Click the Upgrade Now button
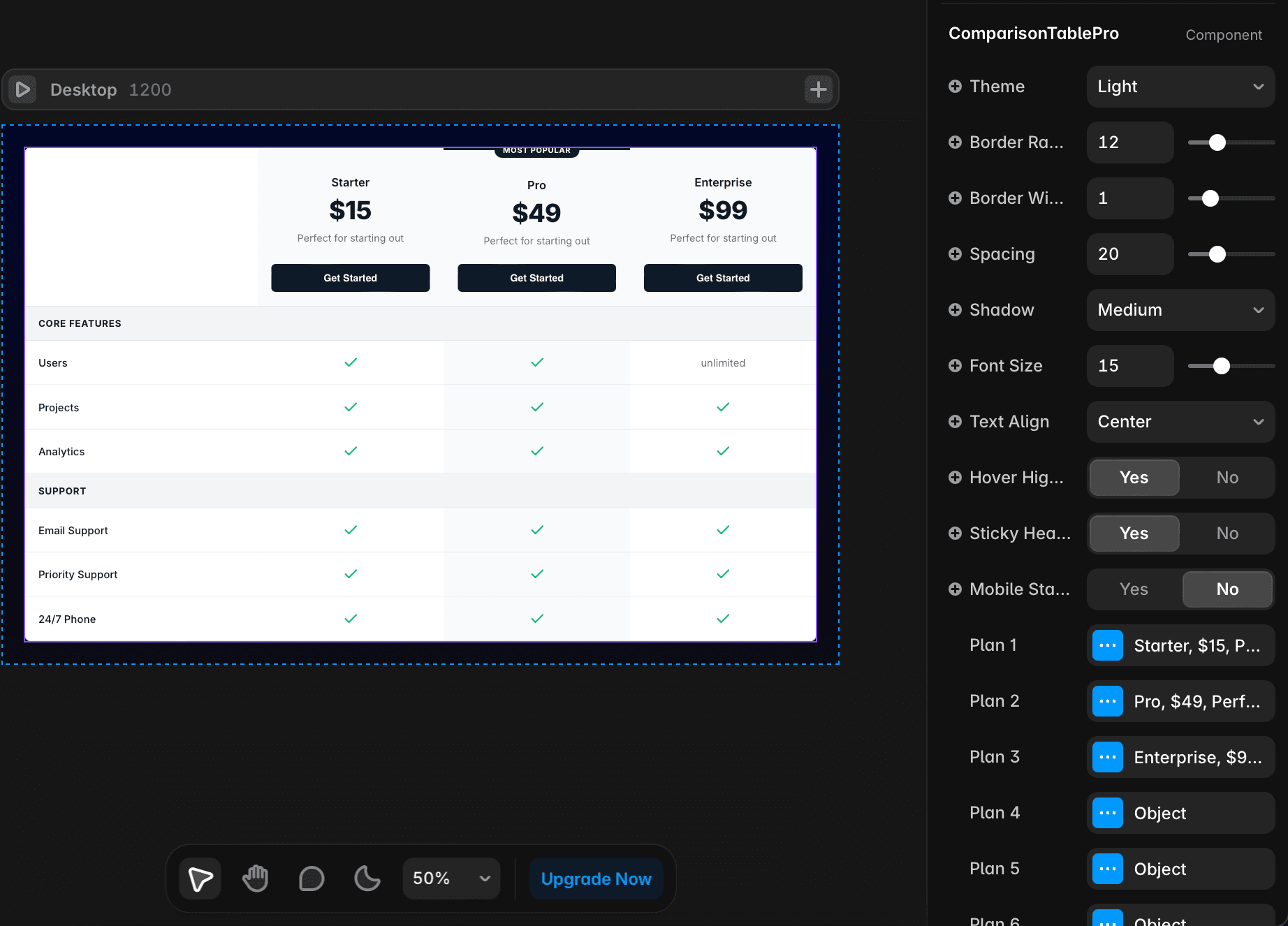 (596, 879)
